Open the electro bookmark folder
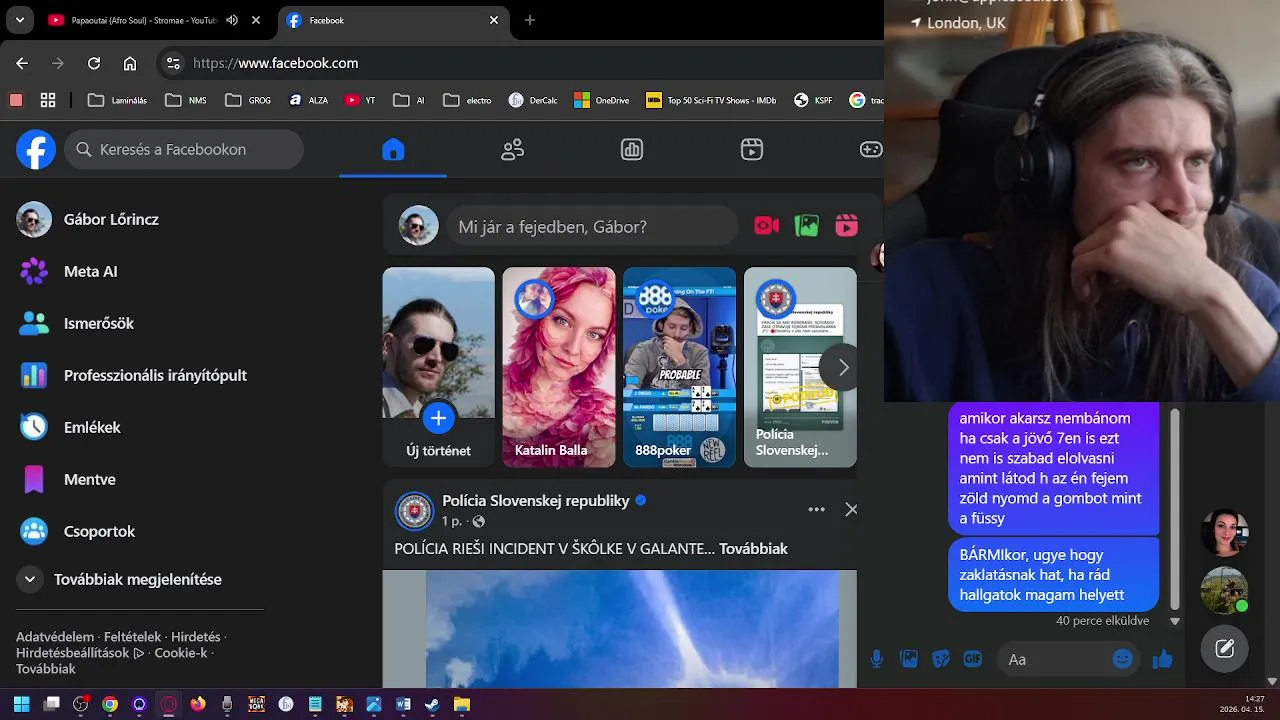Viewport: 1280px width, 720px height. [x=467, y=100]
